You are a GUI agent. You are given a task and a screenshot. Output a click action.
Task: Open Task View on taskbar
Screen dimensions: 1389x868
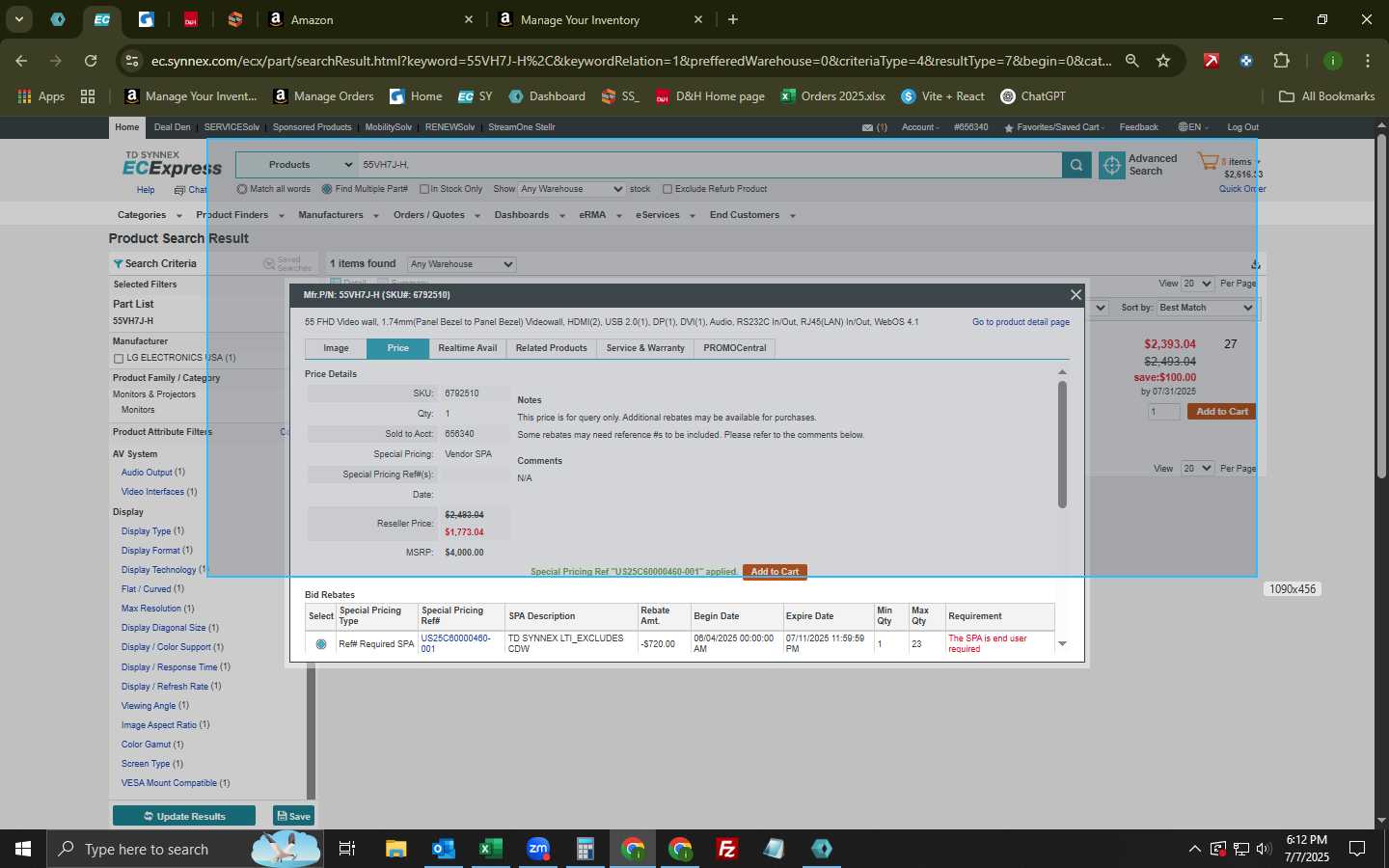[x=347, y=849]
